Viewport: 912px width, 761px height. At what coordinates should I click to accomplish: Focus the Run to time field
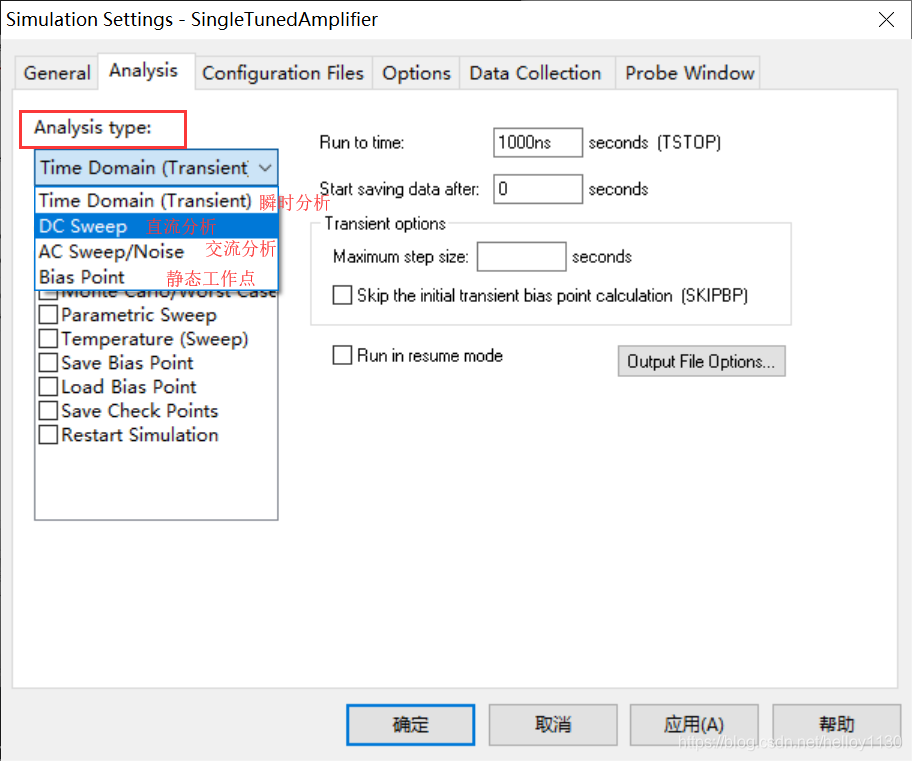tap(537, 143)
